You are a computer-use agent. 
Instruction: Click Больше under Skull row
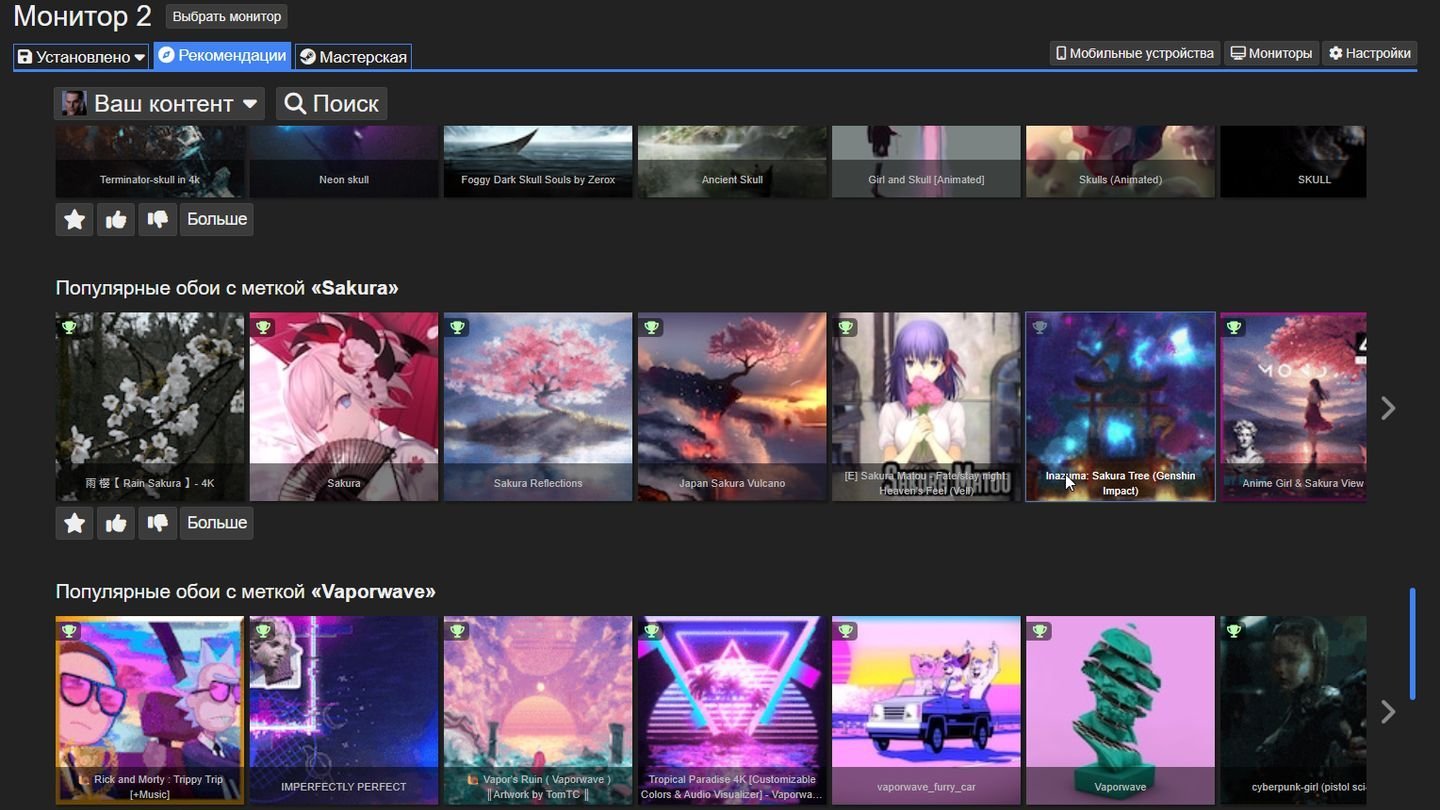[x=217, y=219]
